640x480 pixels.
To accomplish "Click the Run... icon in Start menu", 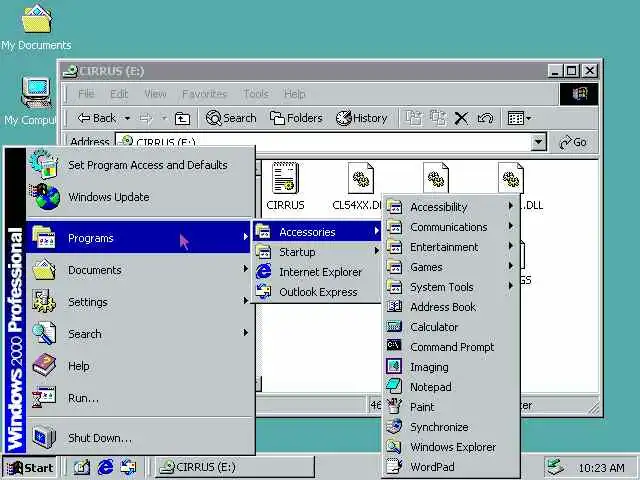I will pos(44,398).
